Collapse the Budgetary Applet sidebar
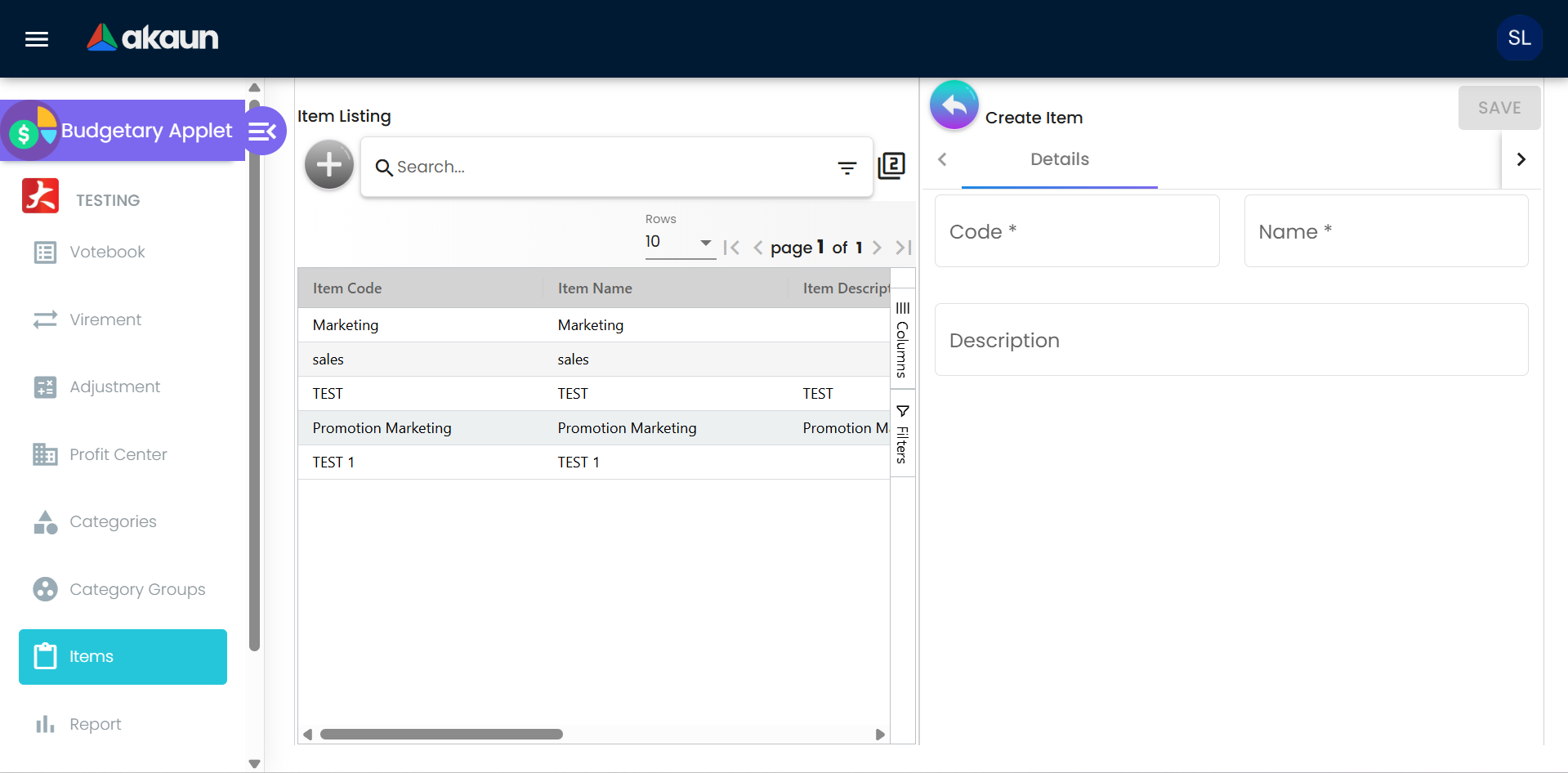Screen dimensions: 1568x773 click(262, 131)
